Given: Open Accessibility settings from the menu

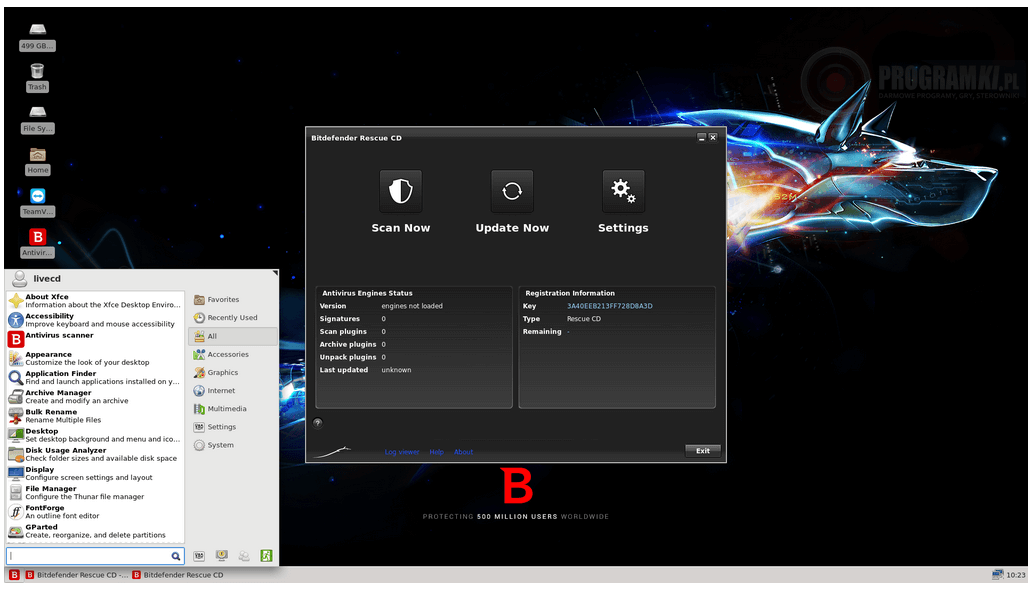Looking at the screenshot, I should click(x=96, y=320).
